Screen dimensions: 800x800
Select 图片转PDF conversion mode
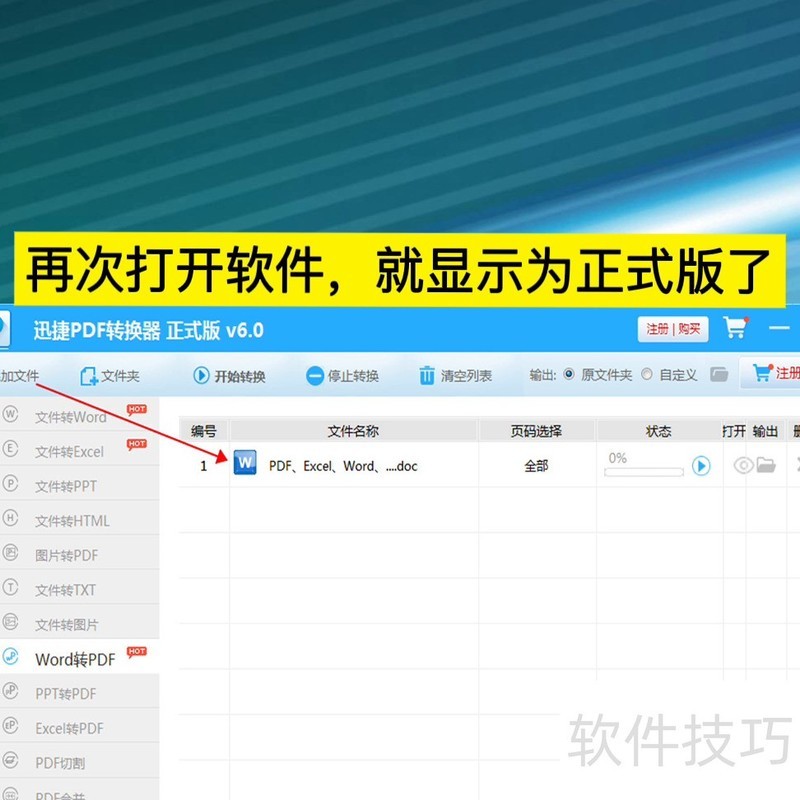click(x=66, y=555)
